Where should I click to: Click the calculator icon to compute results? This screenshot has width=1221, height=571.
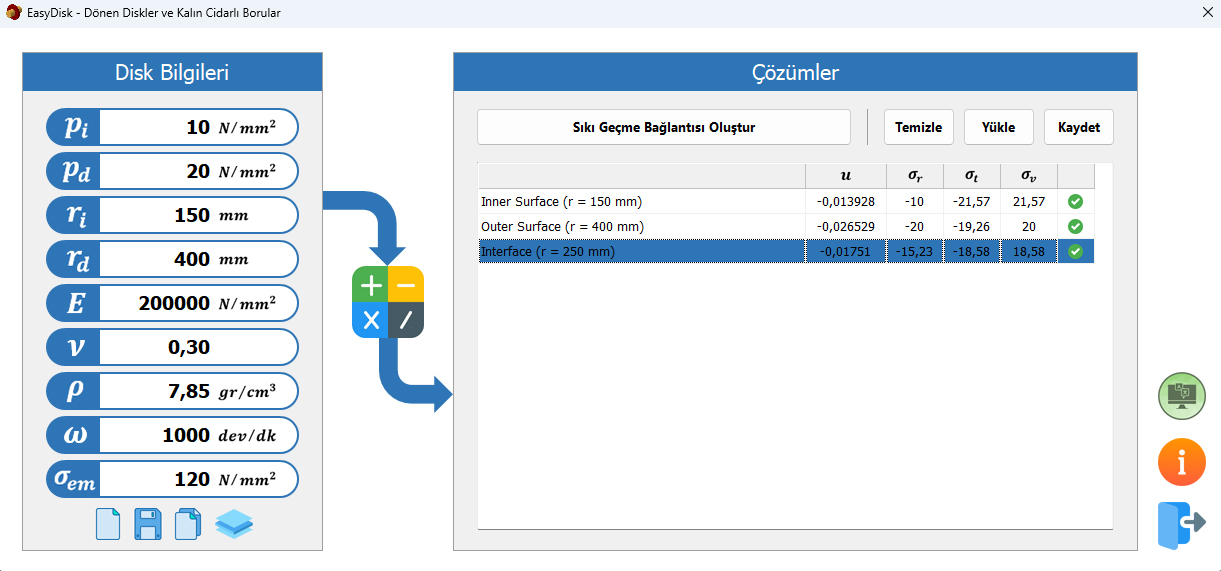(x=388, y=303)
